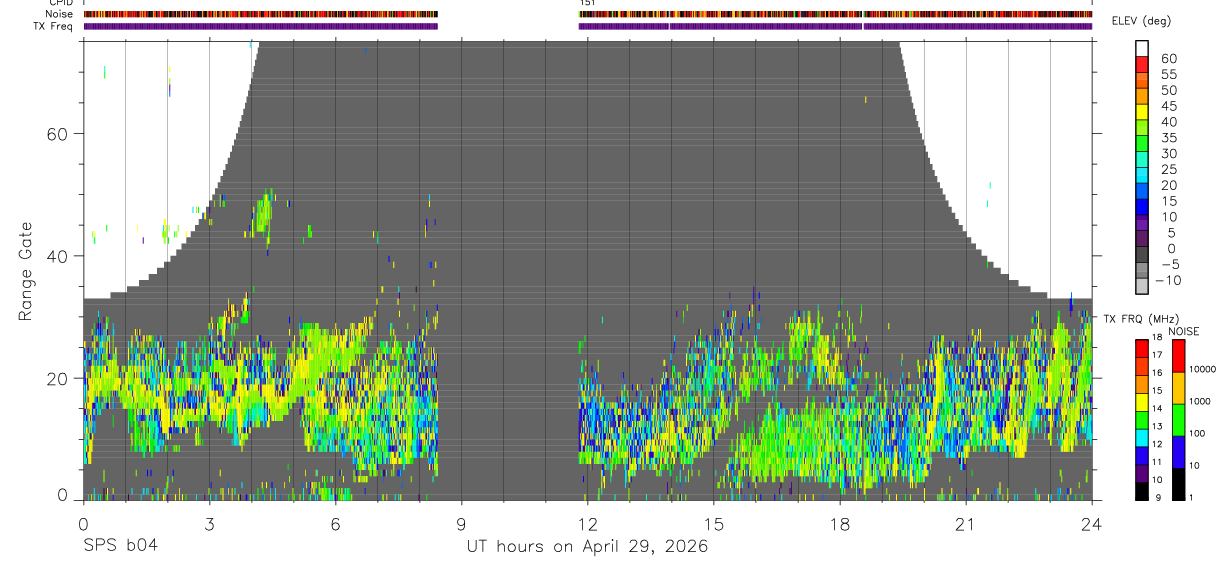Click the 'NOISE' legend title
The width and height of the screenshot is (1228, 567).
pyautogui.click(x=1183, y=331)
